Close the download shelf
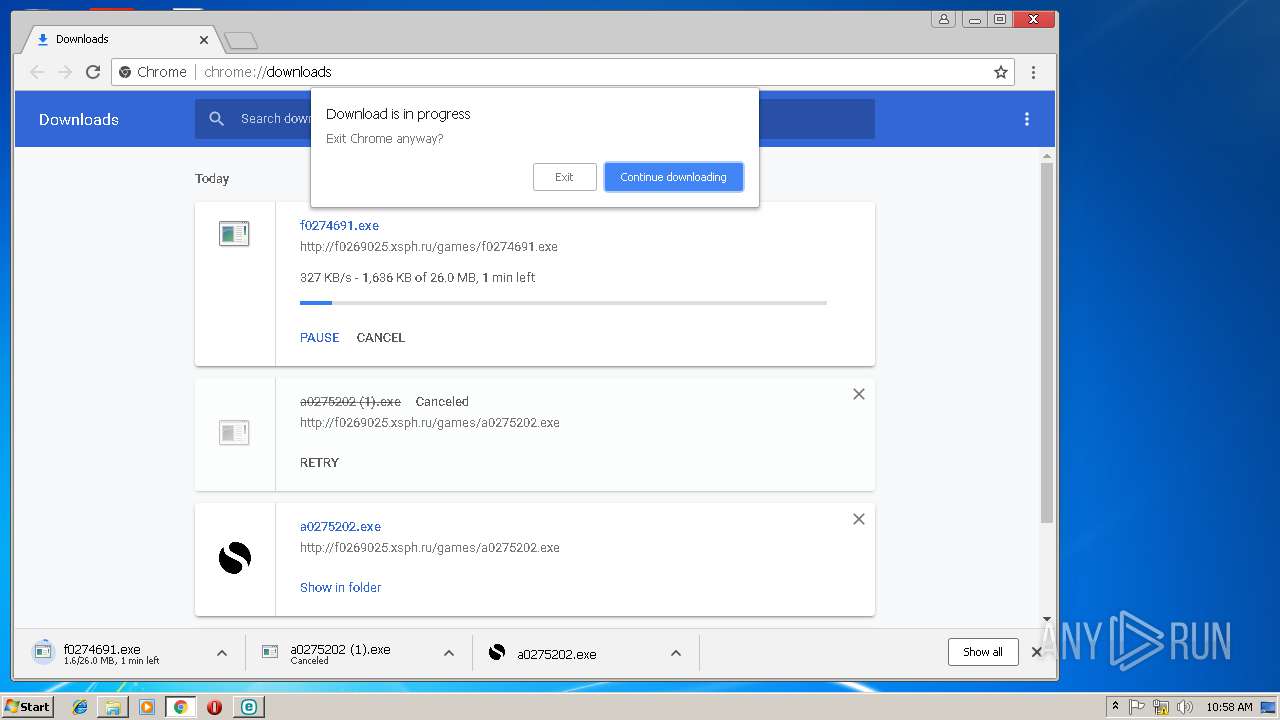This screenshot has height=720, width=1280. pyautogui.click(x=1036, y=652)
